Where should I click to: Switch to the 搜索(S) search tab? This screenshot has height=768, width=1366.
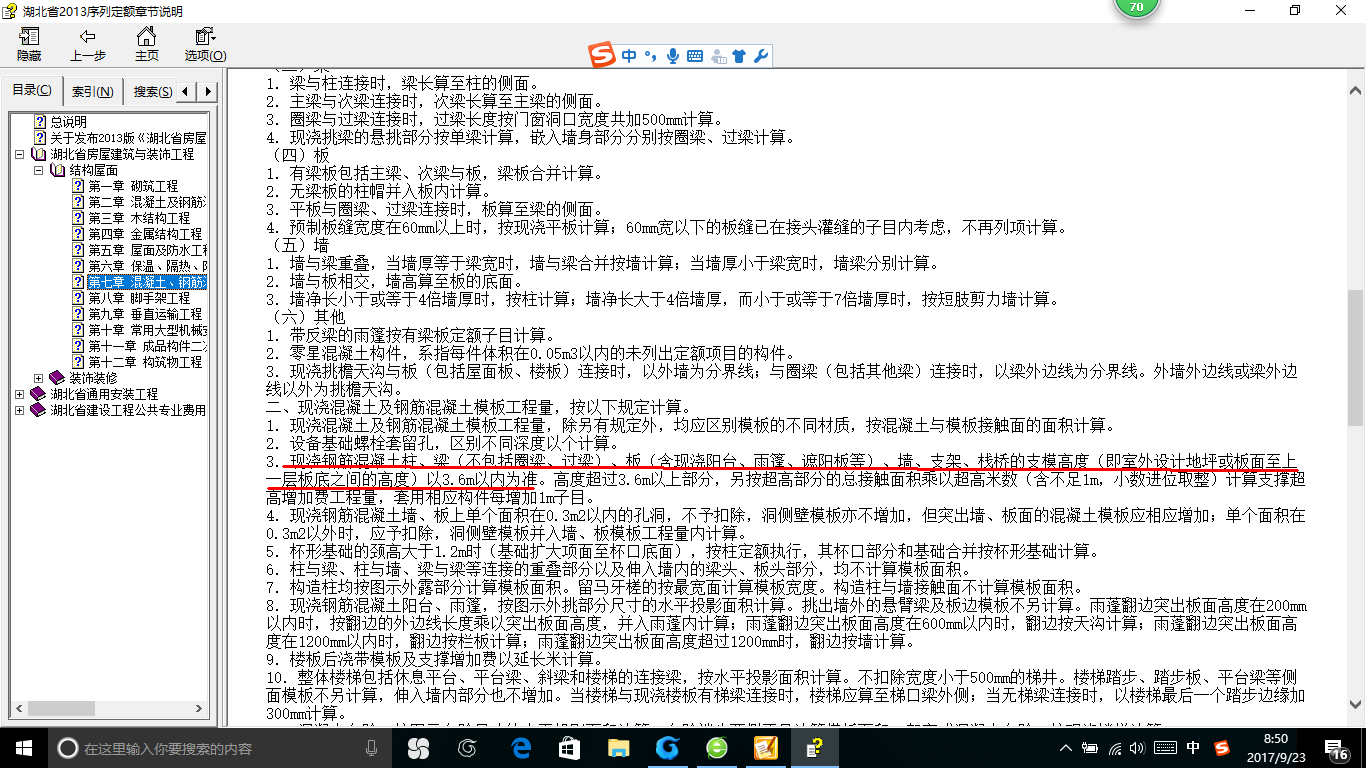[152, 92]
